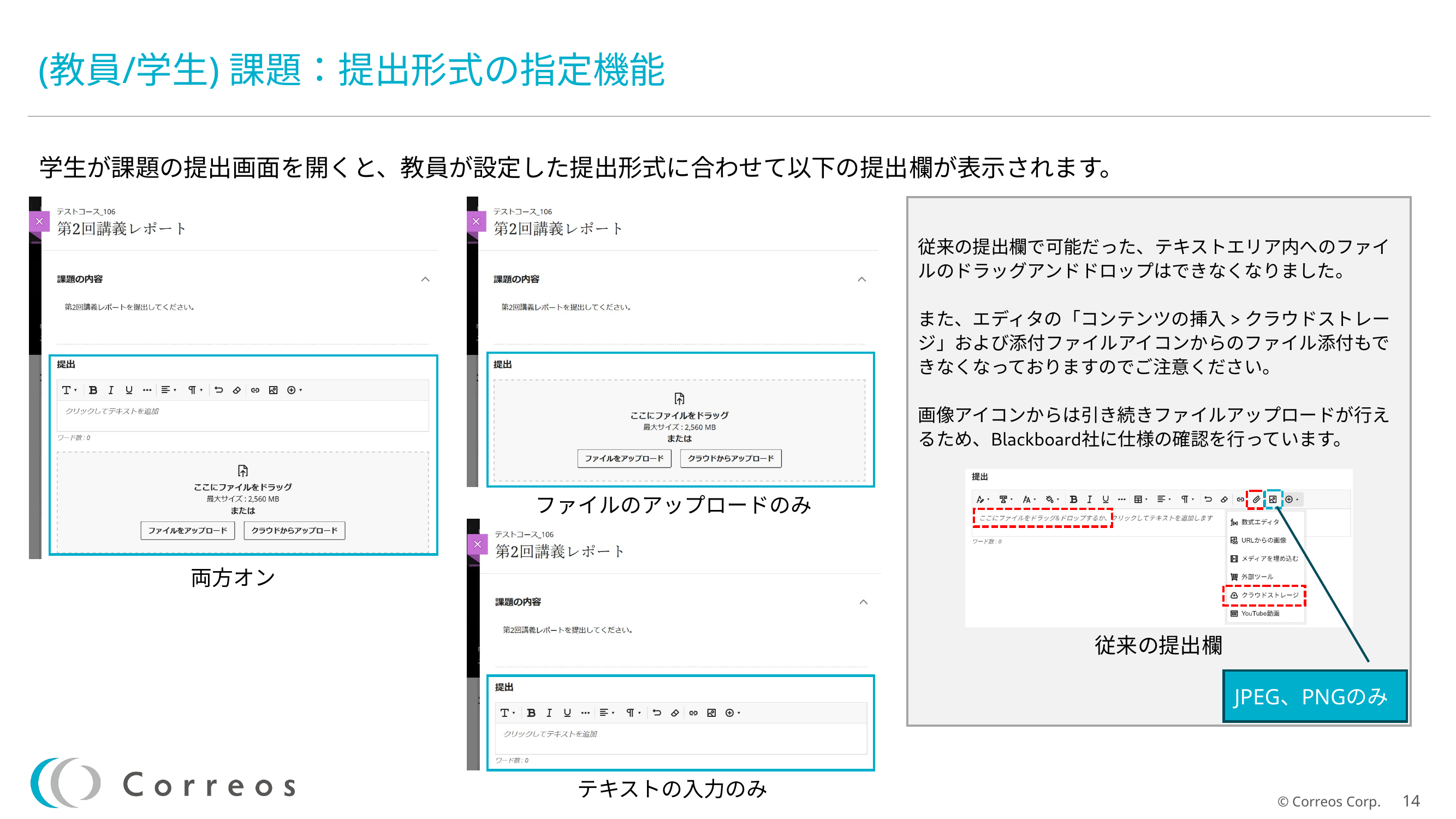The image size is (1456, 819).
Task: Open table dropdown in 従来の提出欄 toolbar
Action: pos(1141,499)
